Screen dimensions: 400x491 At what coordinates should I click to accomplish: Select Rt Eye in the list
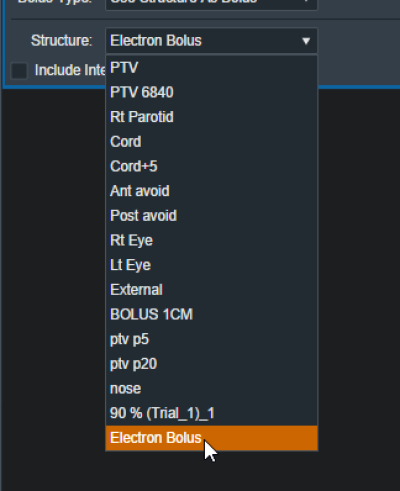coord(212,240)
